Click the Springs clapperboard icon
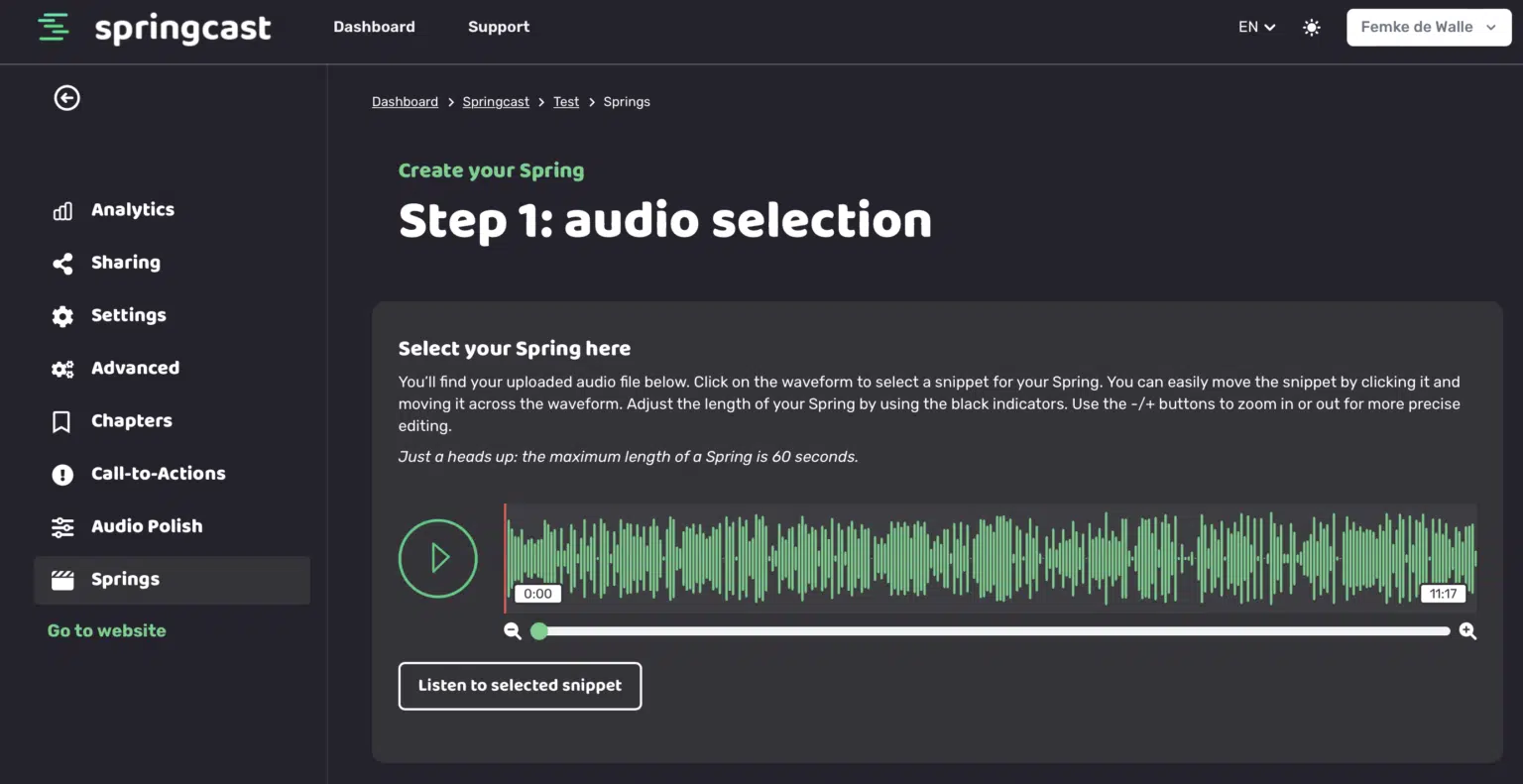This screenshot has height=784, width=1523. click(62, 580)
